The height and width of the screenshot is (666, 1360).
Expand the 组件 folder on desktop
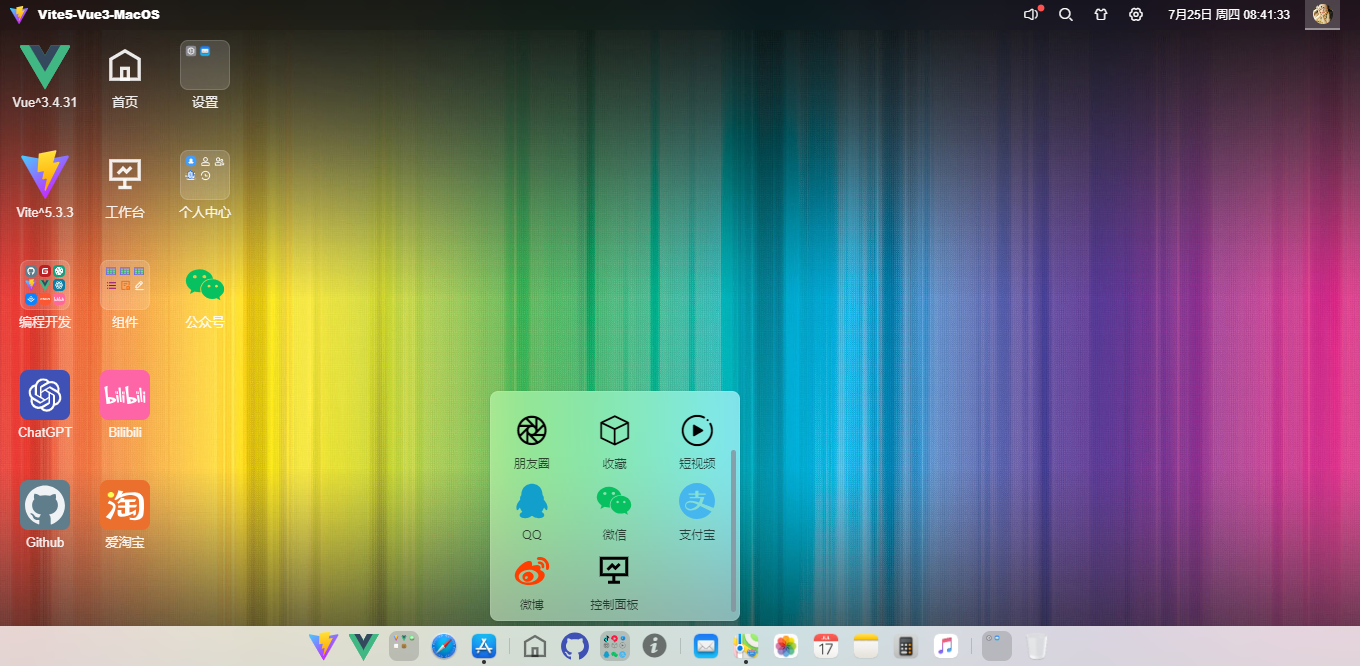(125, 285)
